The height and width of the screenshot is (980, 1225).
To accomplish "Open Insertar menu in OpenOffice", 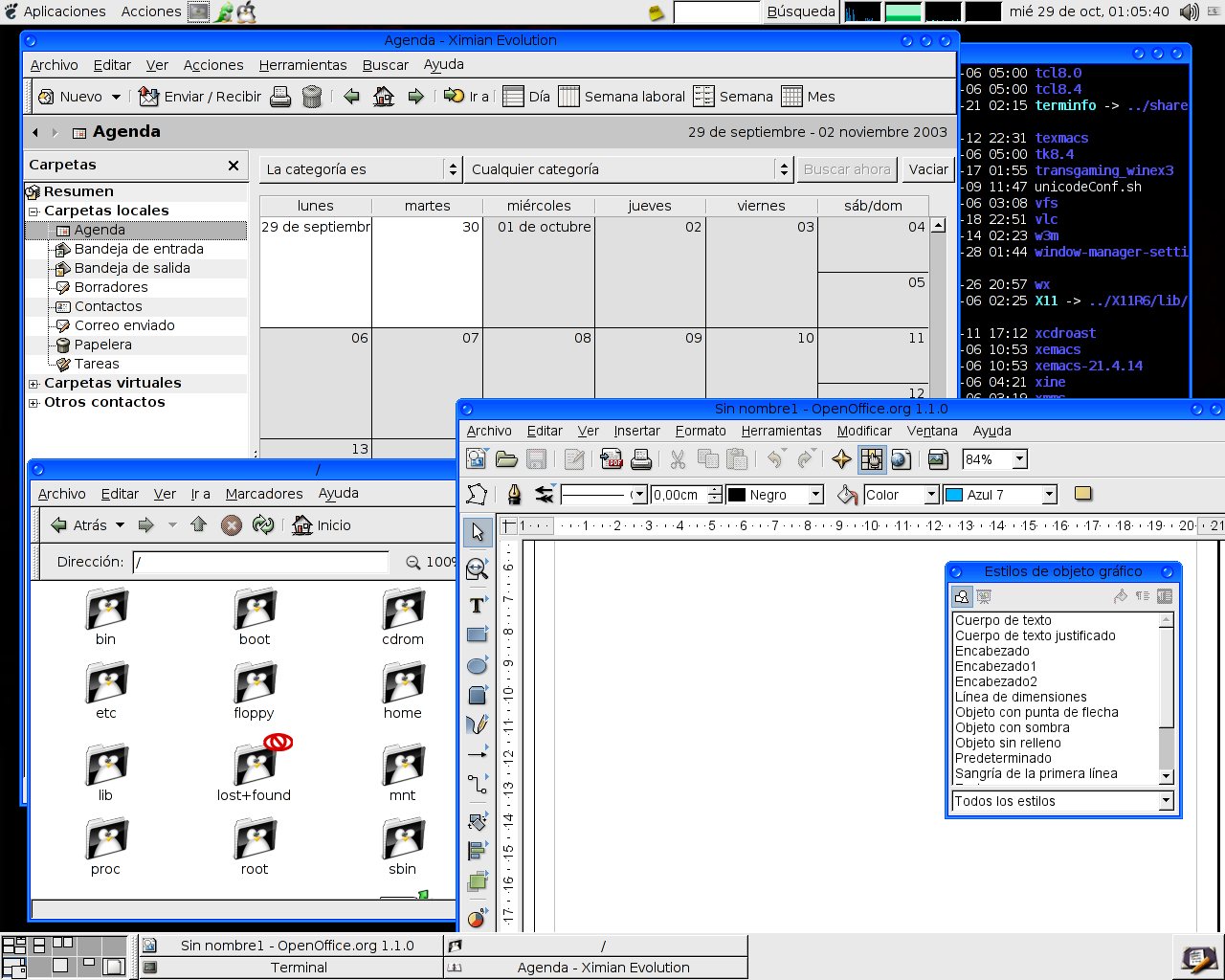I will pyautogui.click(x=637, y=431).
